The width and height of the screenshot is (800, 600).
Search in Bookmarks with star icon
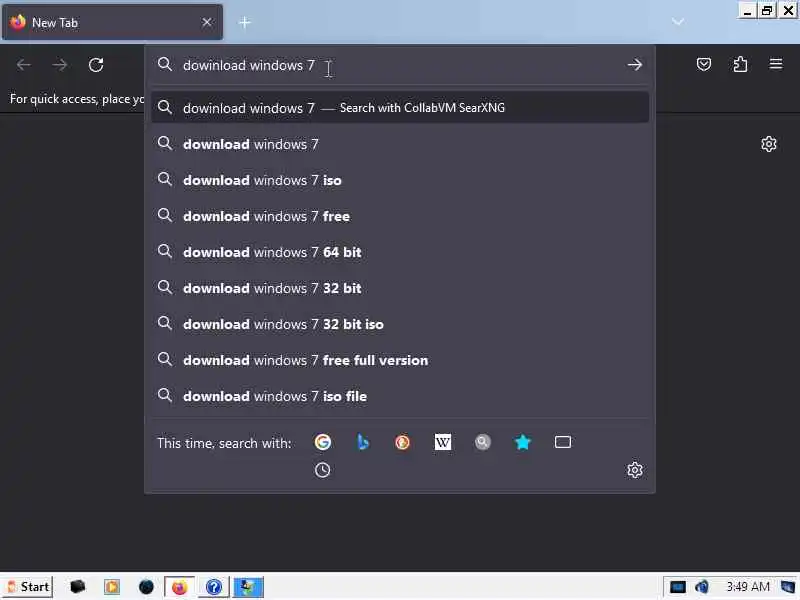[522, 442]
